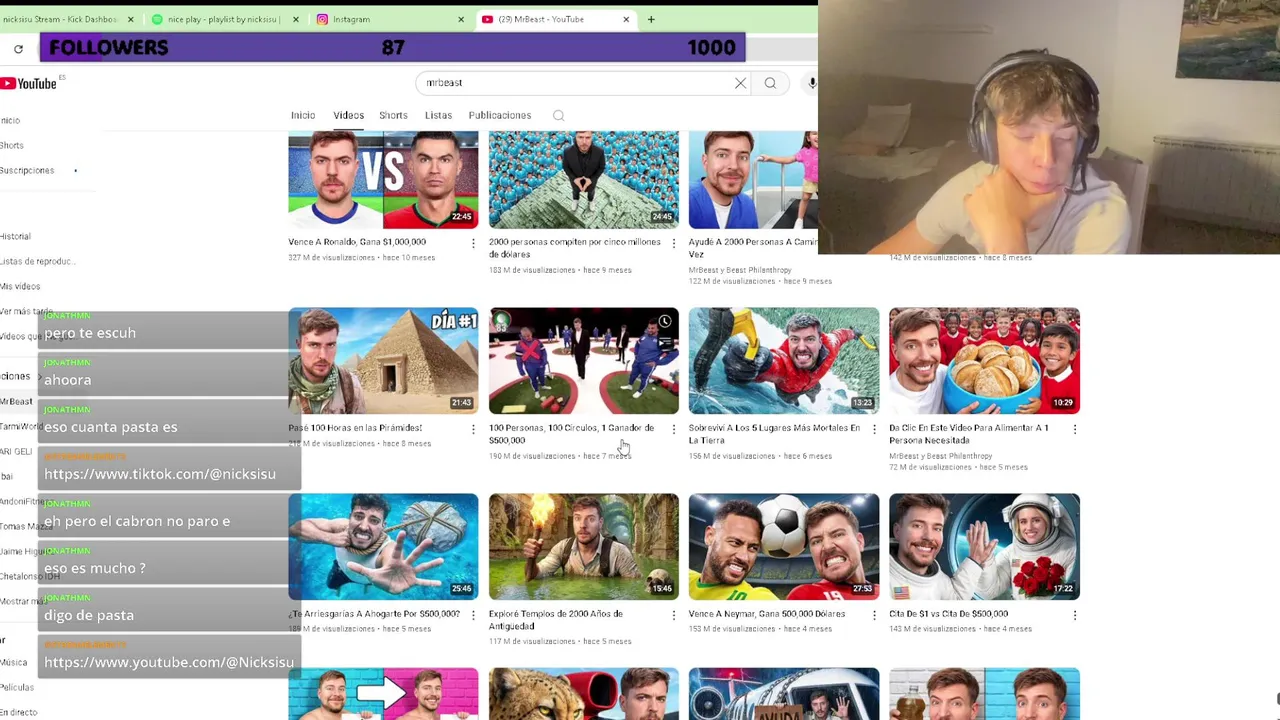Open title 'Cita De $1 vs Cita De $500,000'
The image size is (1280, 720).
pos(948,614)
